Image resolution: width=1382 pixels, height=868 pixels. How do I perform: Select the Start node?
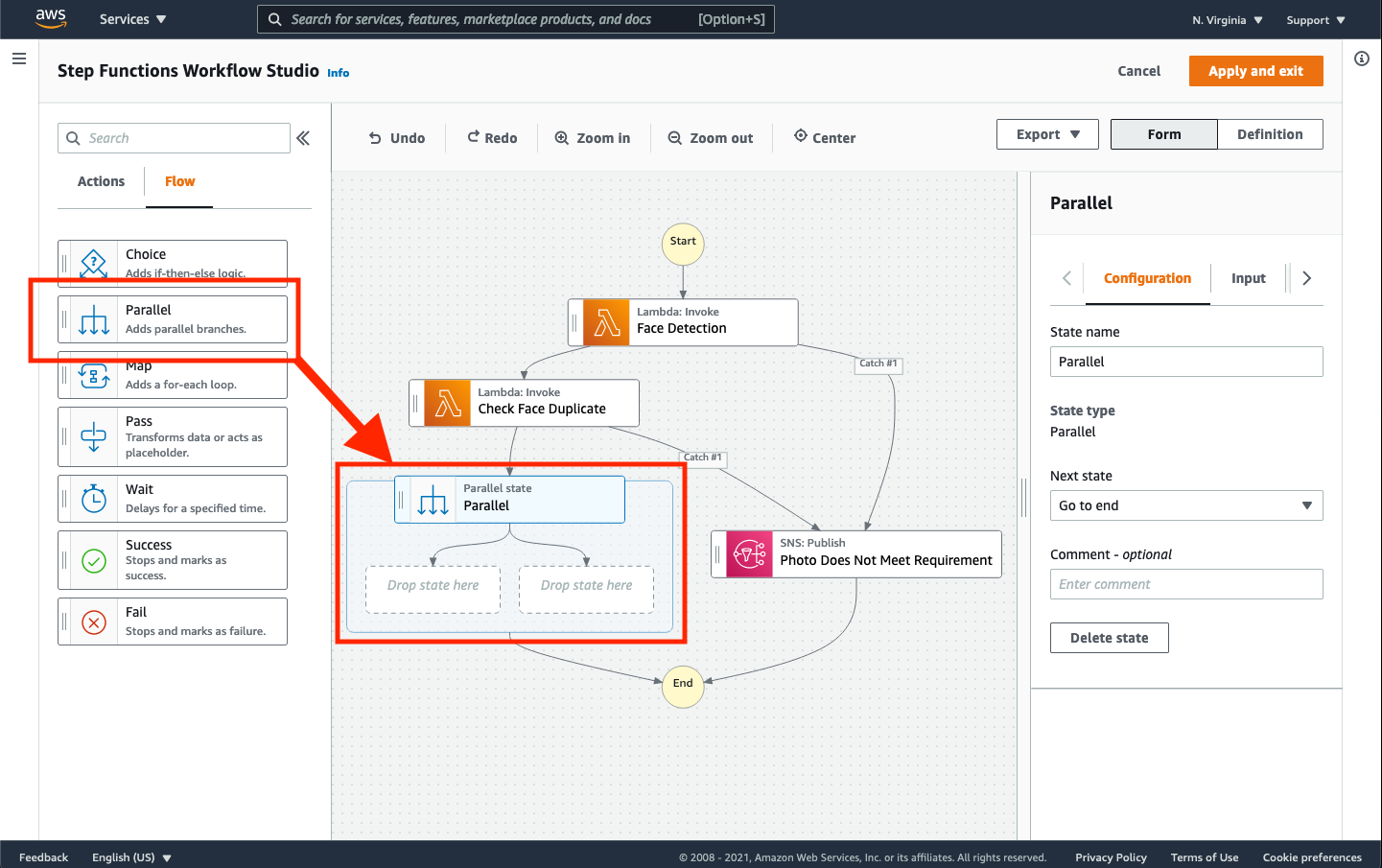tap(683, 244)
